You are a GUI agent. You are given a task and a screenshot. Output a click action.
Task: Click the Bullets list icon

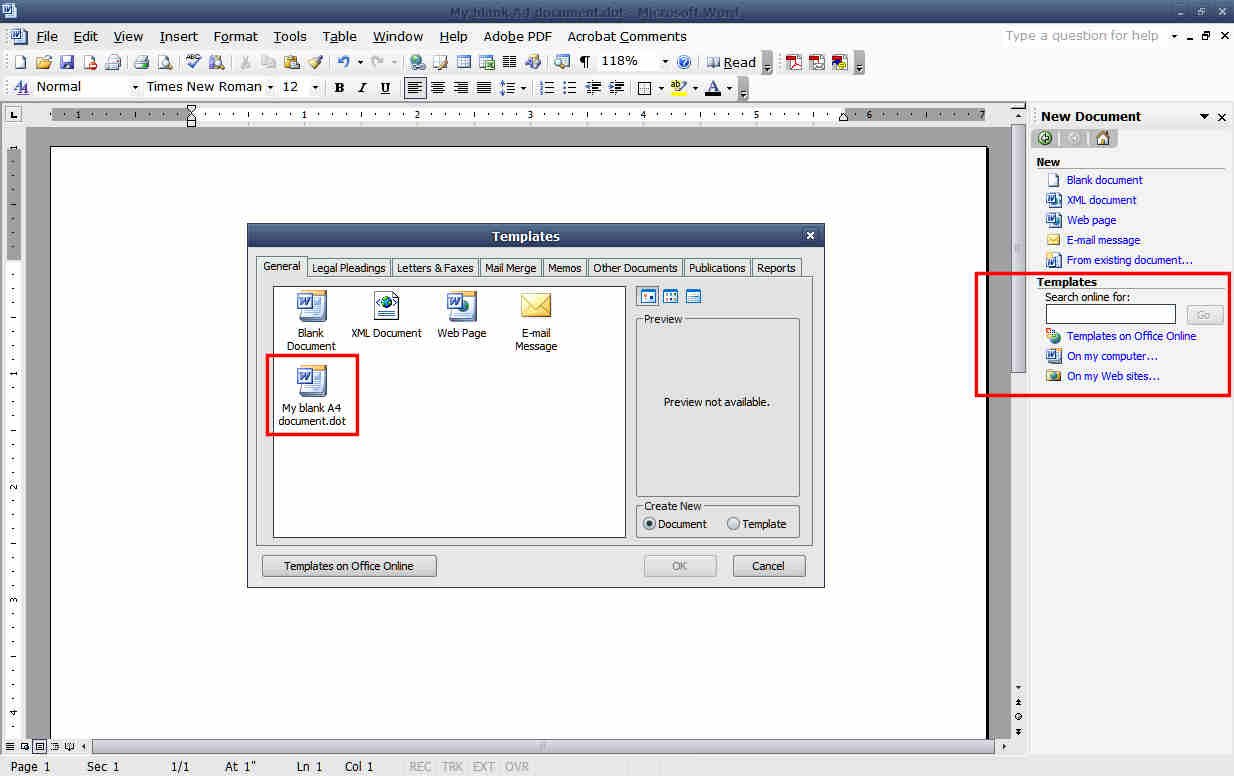pyautogui.click(x=570, y=88)
